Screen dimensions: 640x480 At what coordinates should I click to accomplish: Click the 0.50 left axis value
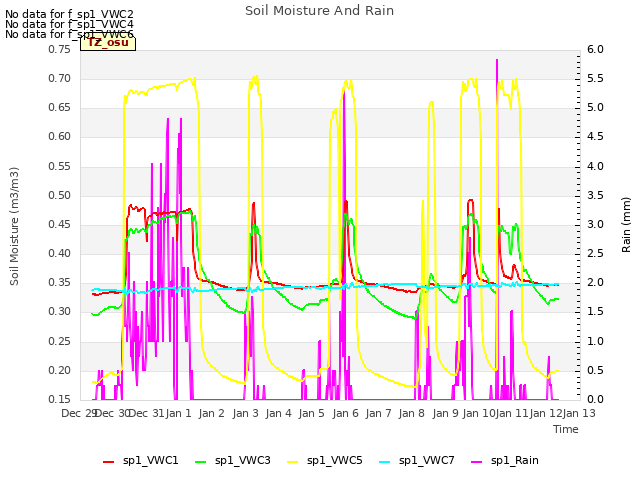pos(60,196)
